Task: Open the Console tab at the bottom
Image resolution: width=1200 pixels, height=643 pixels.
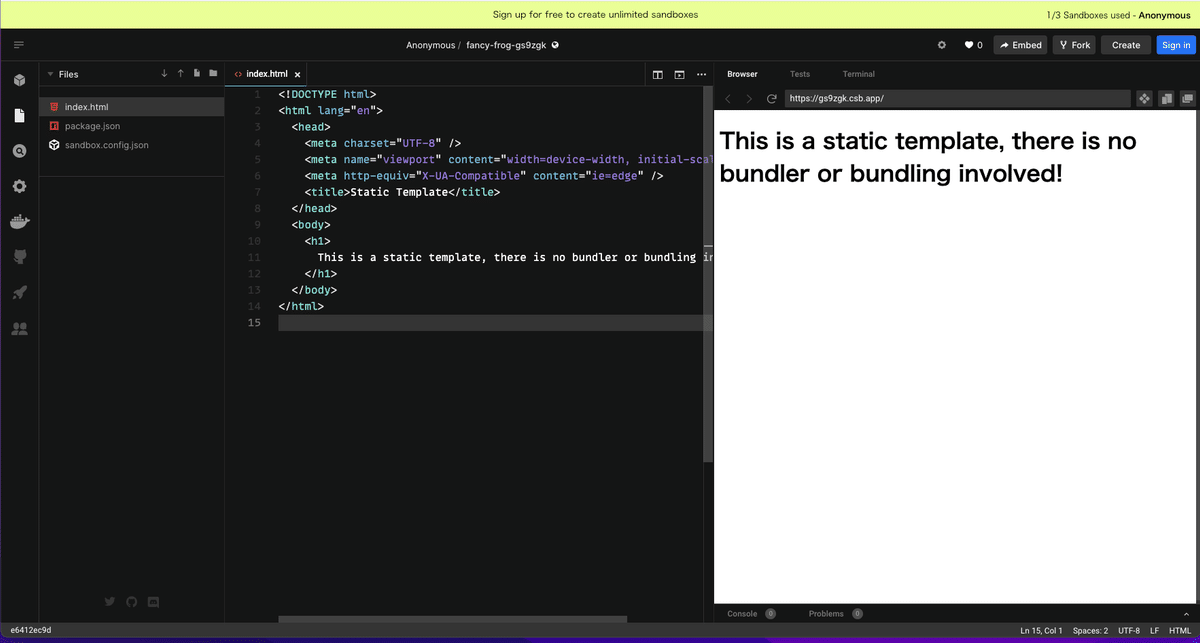Action: (x=742, y=614)
